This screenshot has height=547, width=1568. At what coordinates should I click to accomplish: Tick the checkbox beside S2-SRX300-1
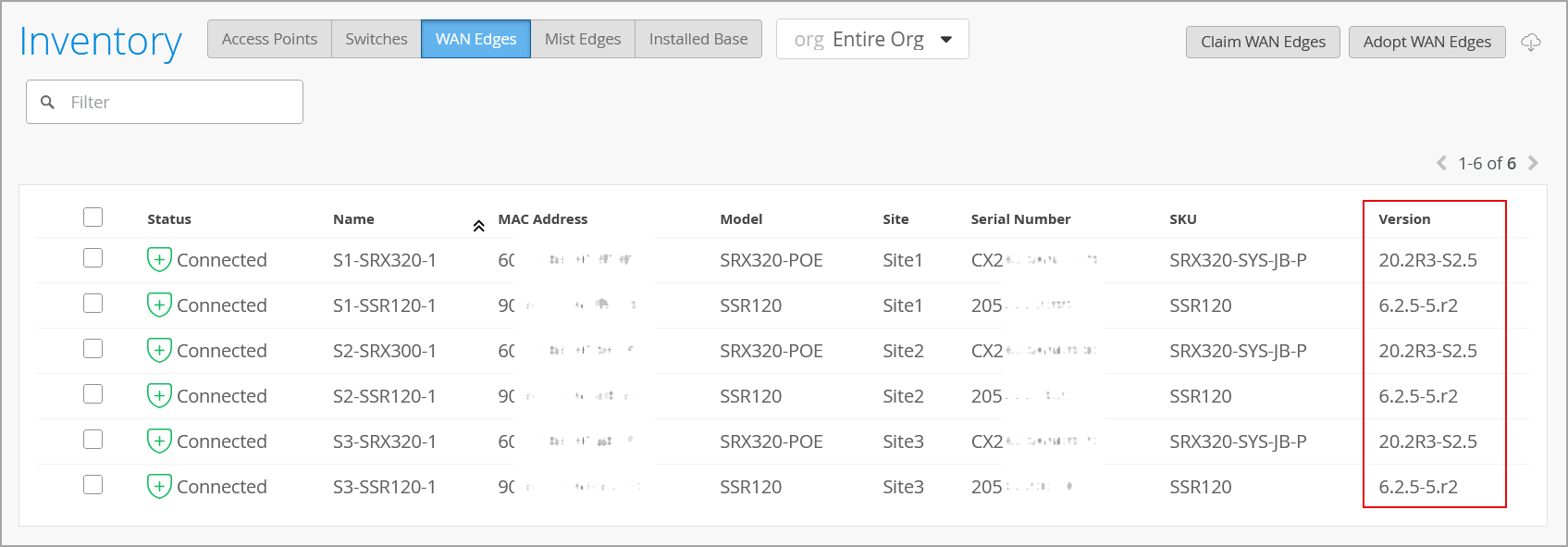point(93,349)
